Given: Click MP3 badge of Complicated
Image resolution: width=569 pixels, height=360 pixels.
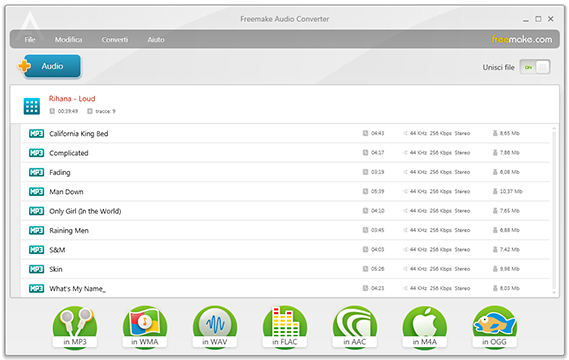Looking at the screenshot, I should [x=36, y=153].
